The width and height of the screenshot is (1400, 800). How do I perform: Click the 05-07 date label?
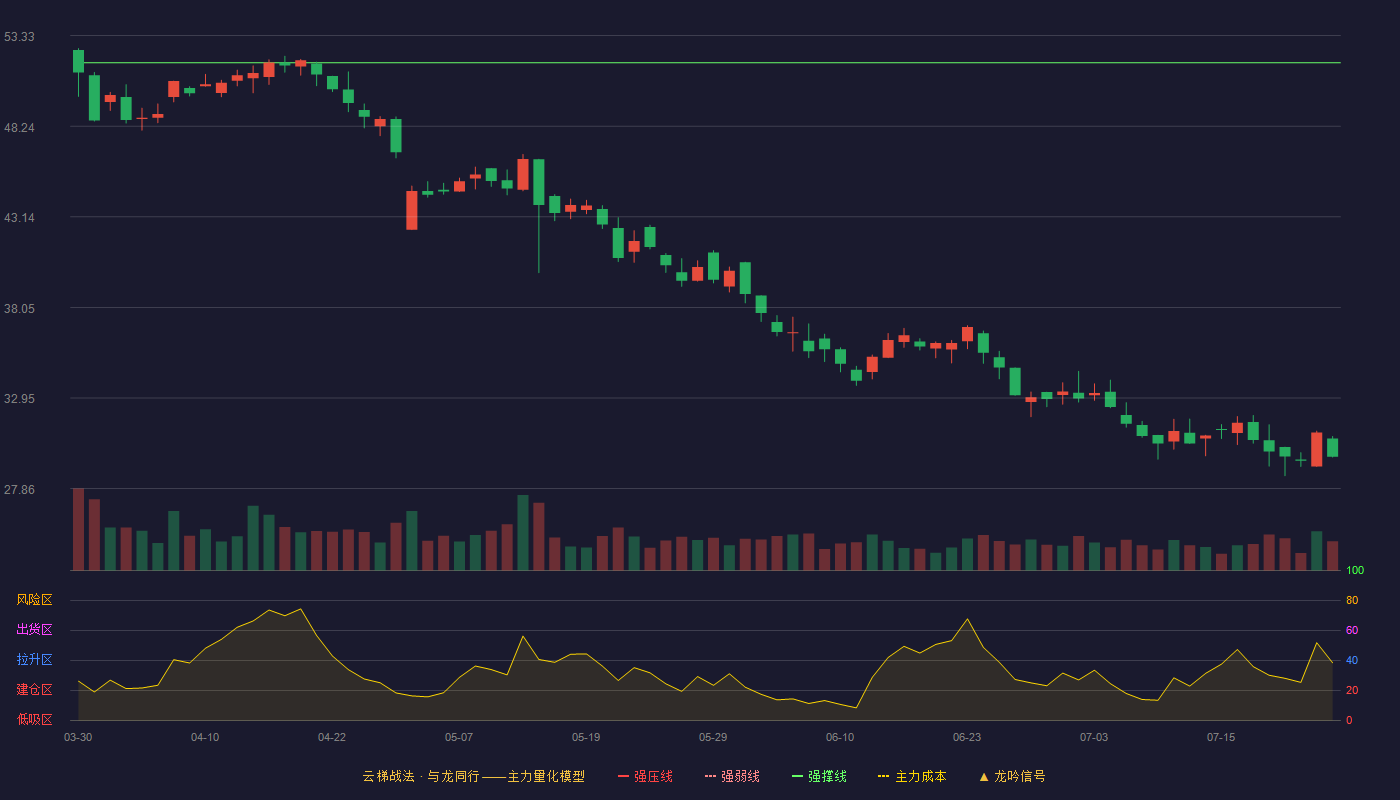tap(459, 737)
